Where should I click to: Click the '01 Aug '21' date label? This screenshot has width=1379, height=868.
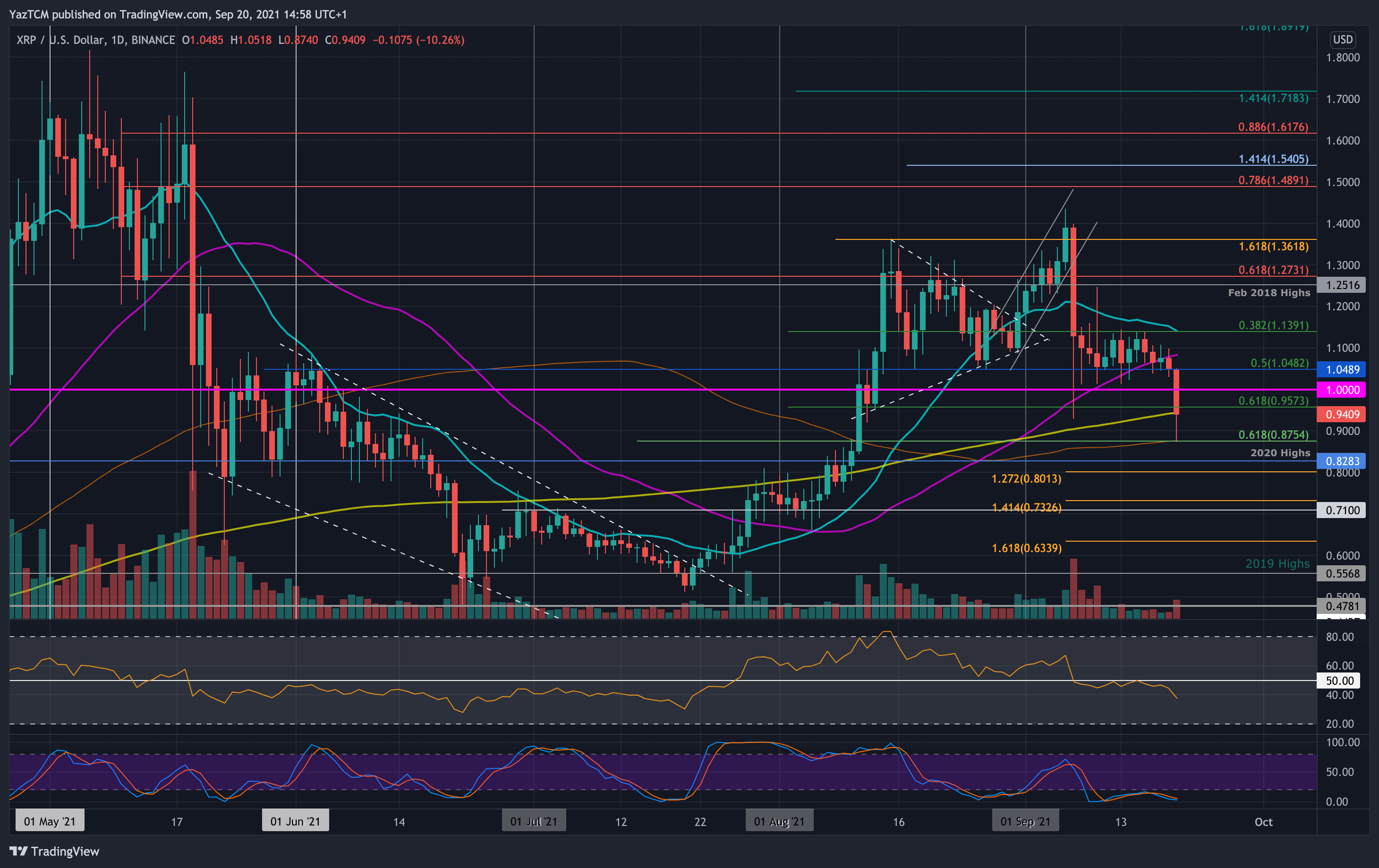tap(779, 821)
